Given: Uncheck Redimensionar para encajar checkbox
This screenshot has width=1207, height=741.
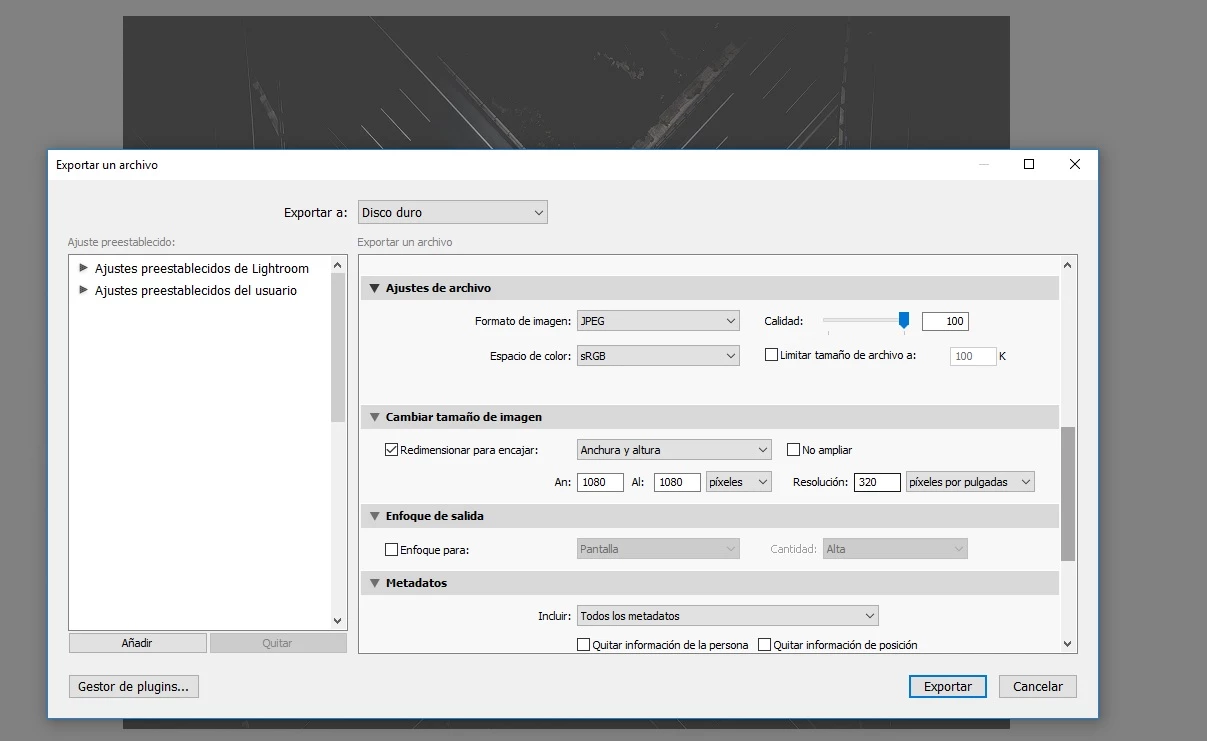Looking at the screenshot, I should (391, 450).
